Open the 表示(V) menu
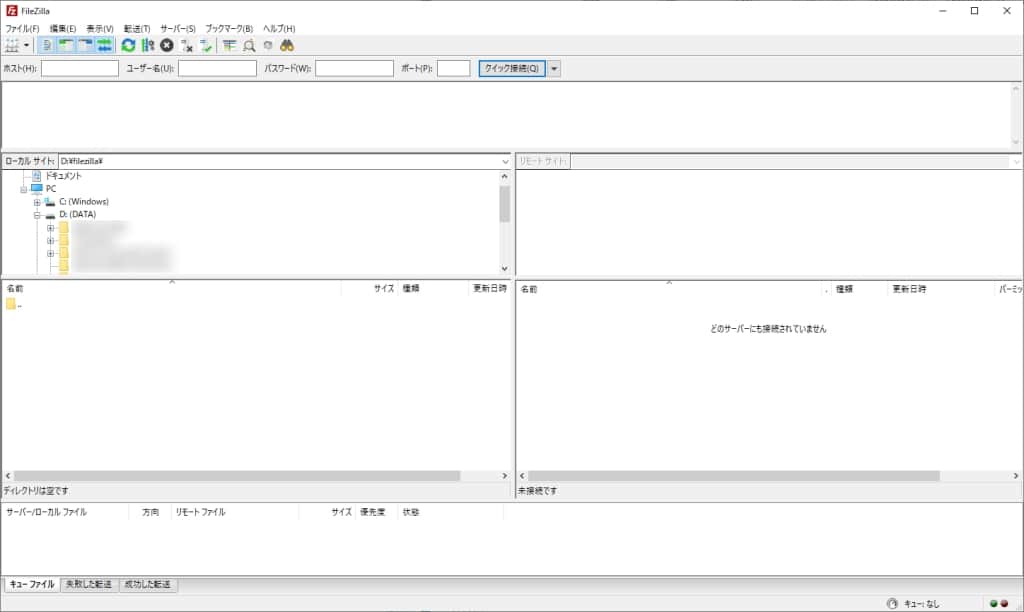 [x=100, y=29]
